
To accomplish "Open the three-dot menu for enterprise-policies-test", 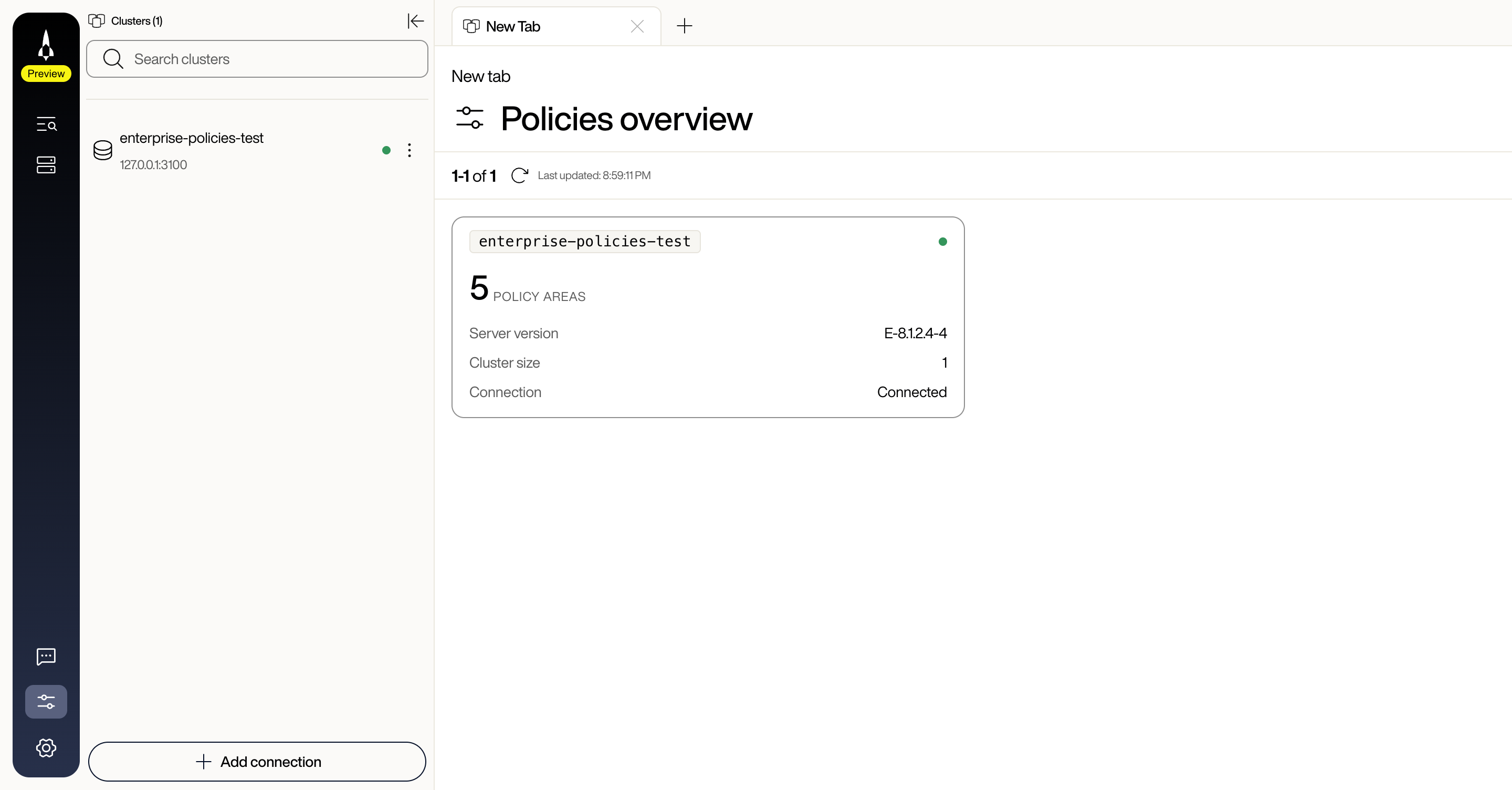I will click(x=409, y=150).
